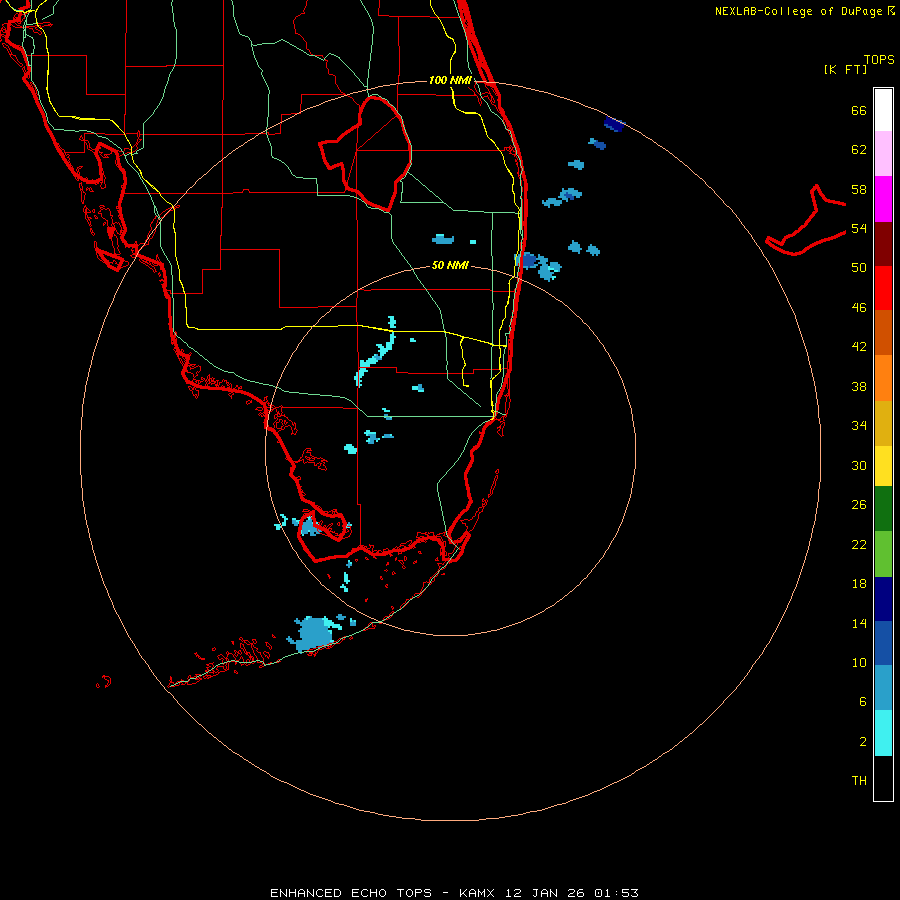Screen dimensions: 900x900
Task: Click the dark green 22-26 kft swatch
Action: click(x=883, y=509)
